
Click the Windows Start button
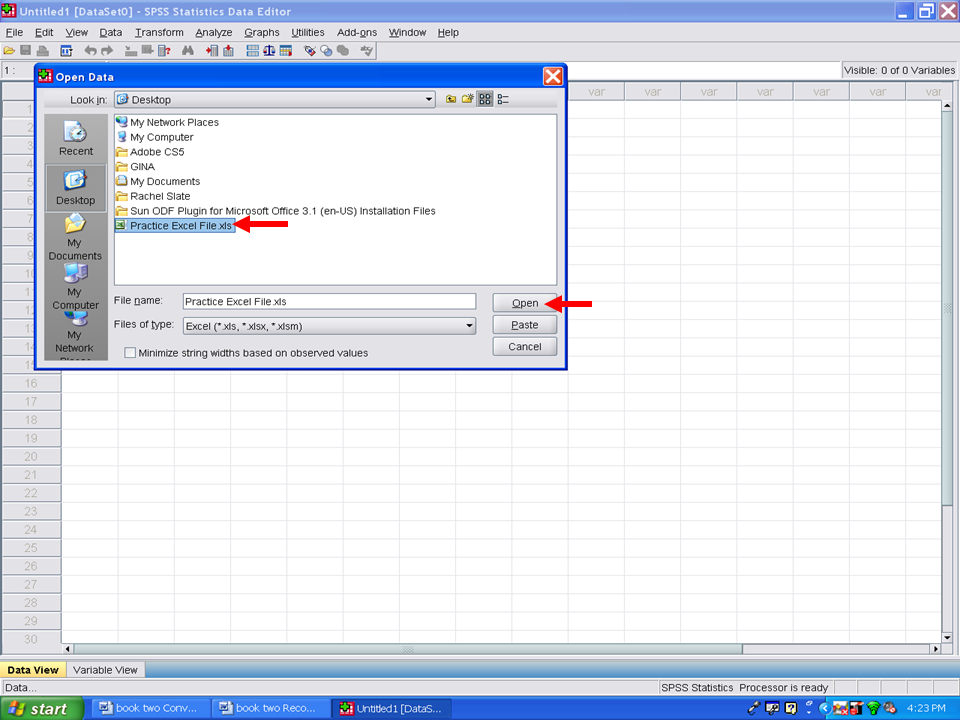click(40, 708)
